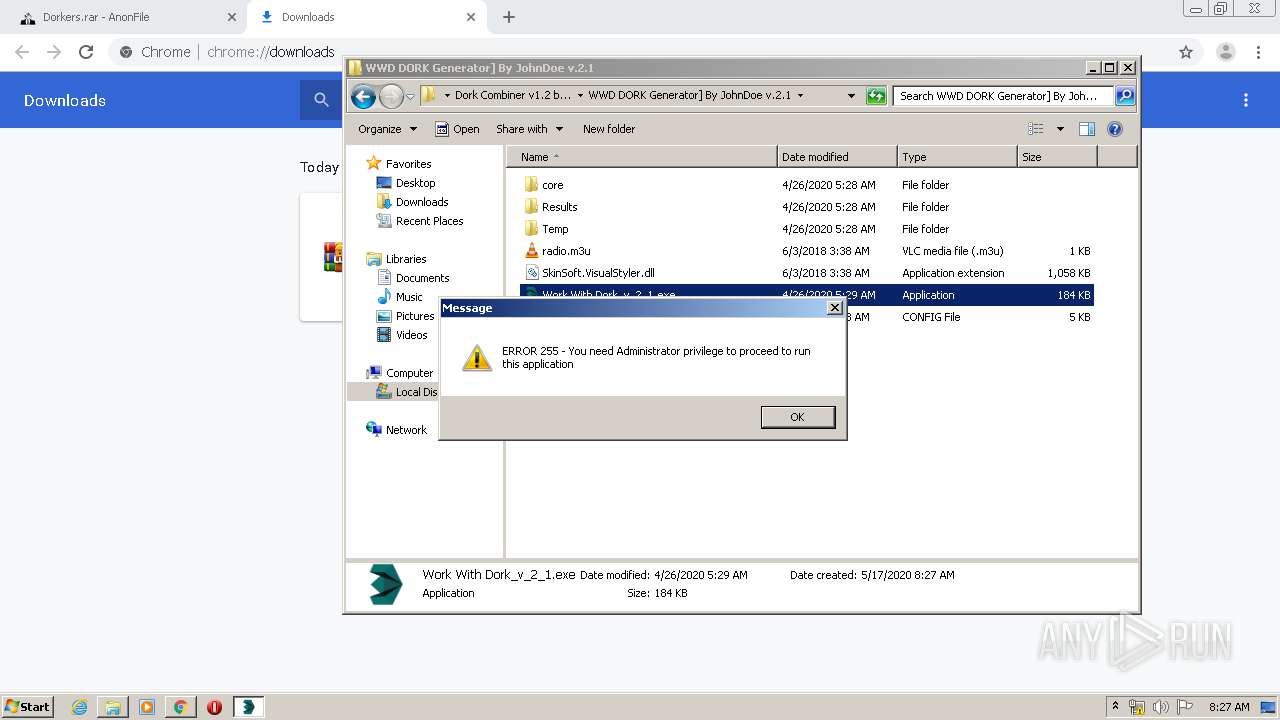Open the Organize menu
1280x720 pixels.
click(x=387, y=129)
